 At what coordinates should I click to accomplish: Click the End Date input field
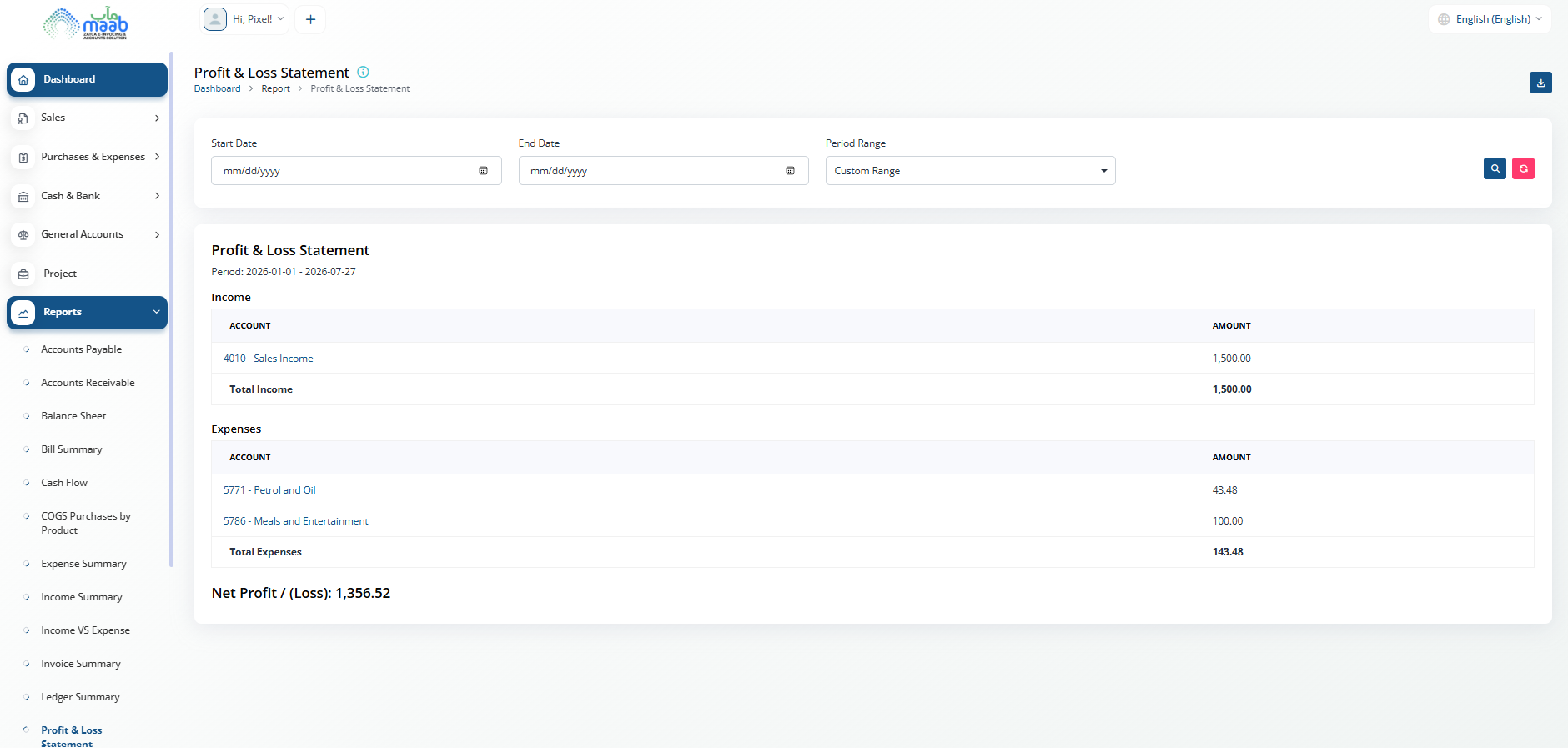coord(663,171)
